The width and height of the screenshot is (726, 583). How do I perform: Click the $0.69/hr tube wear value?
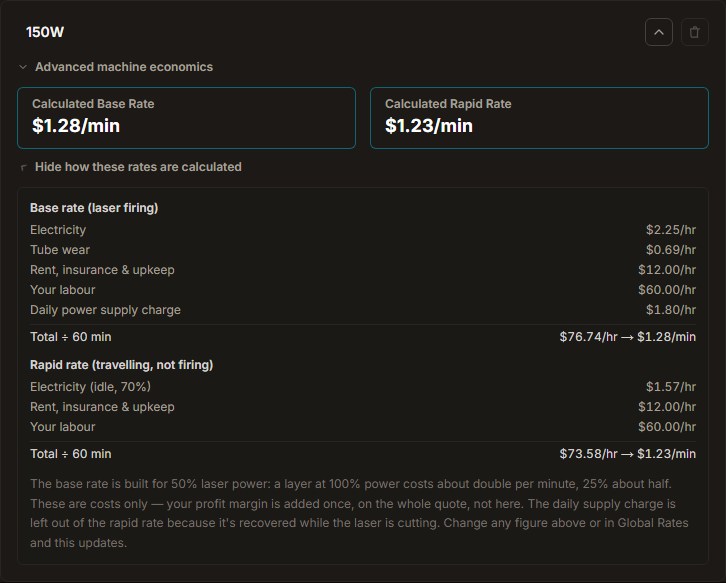coord(671,250)
